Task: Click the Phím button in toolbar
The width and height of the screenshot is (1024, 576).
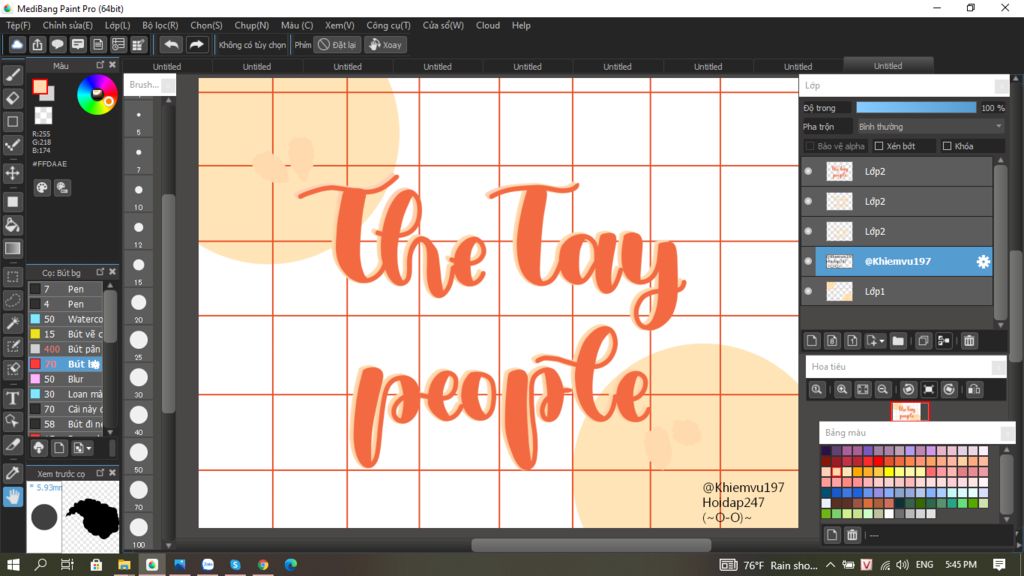Action: click(302, 44)
